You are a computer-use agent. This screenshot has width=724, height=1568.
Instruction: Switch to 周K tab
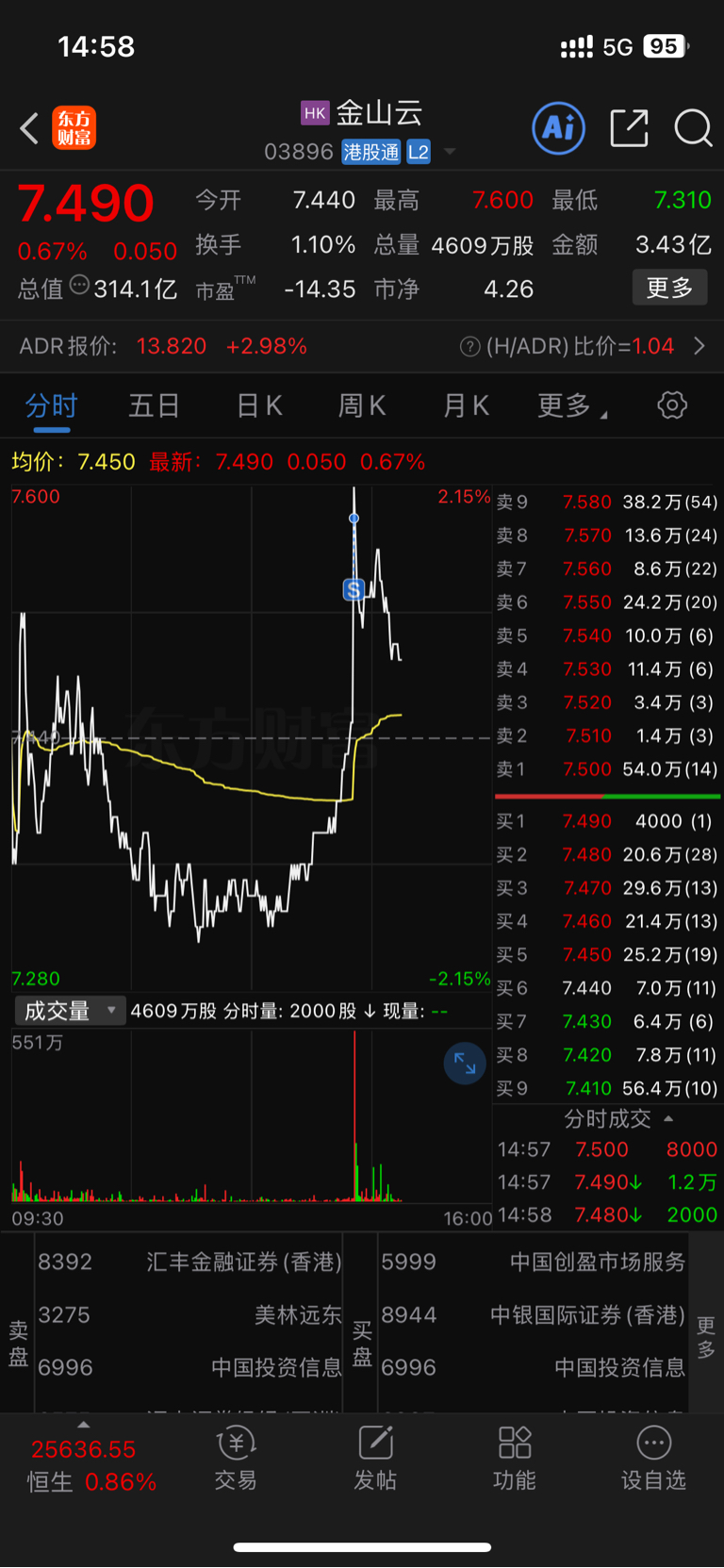362,406
